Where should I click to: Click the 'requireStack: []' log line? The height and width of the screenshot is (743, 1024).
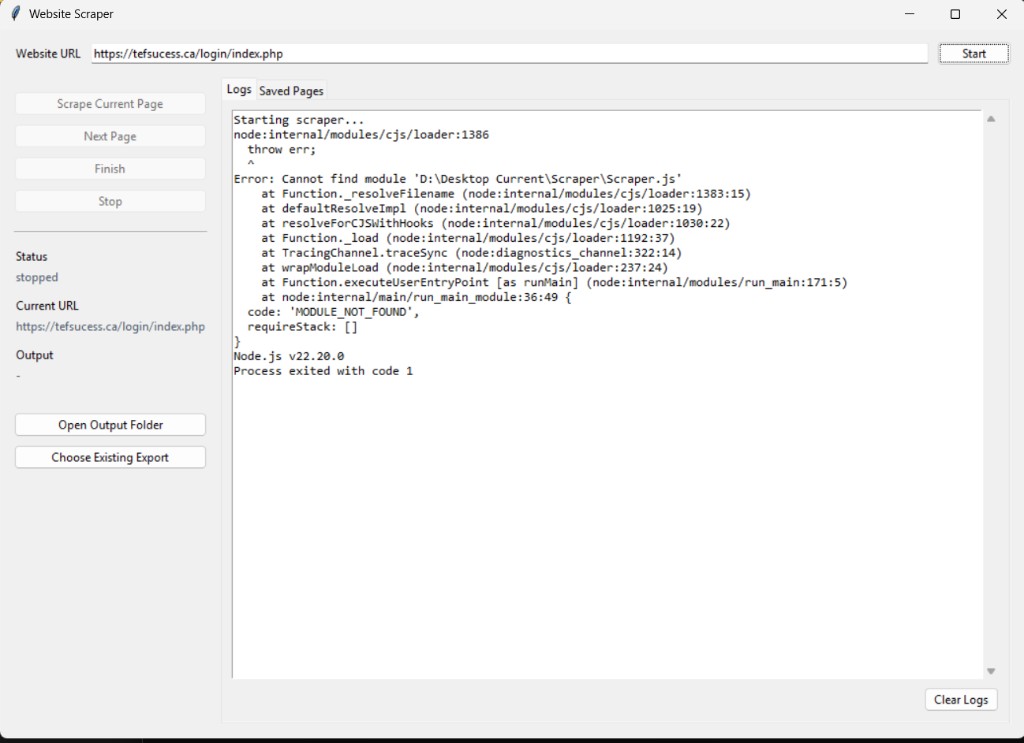[x=302, y=327]
